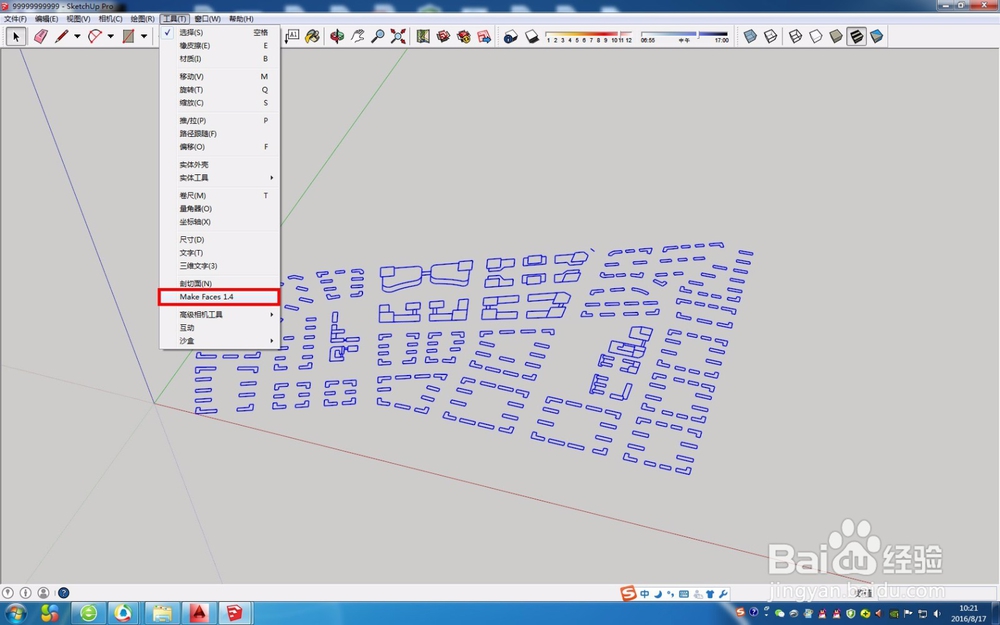Screen dimensions: 1000x625
Task: Expand the Arc tool dropdown arrow
Action: [110, 36]
